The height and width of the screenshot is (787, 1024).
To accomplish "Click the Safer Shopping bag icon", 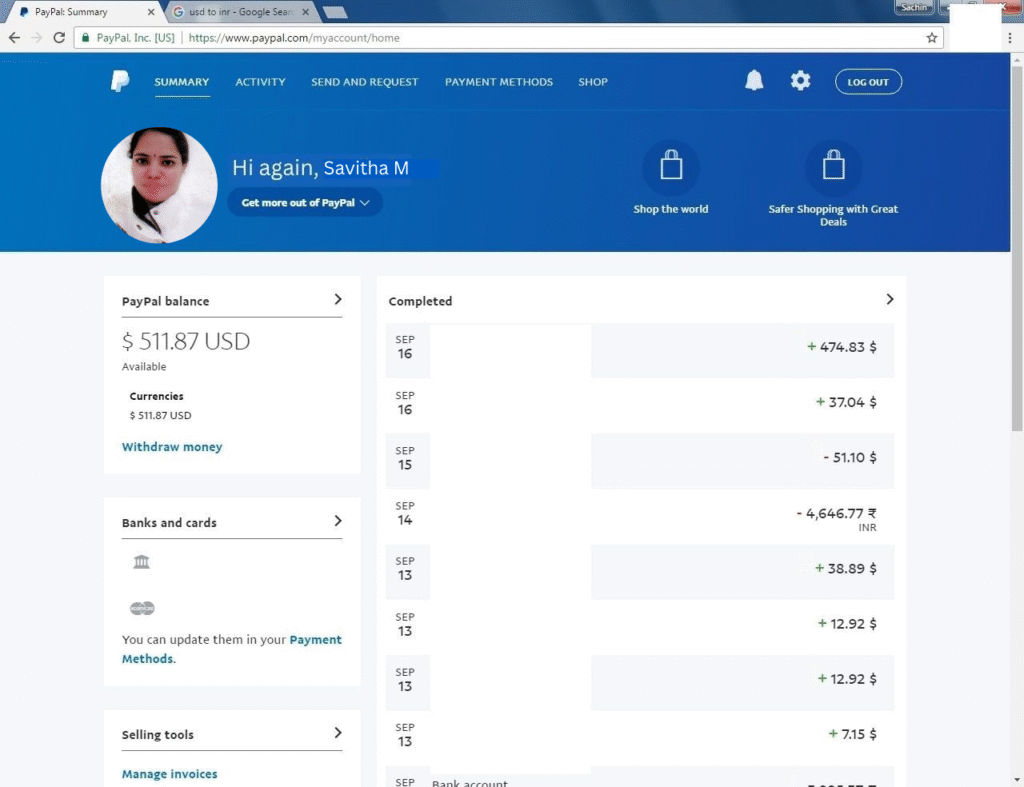I will pos(833,167).
